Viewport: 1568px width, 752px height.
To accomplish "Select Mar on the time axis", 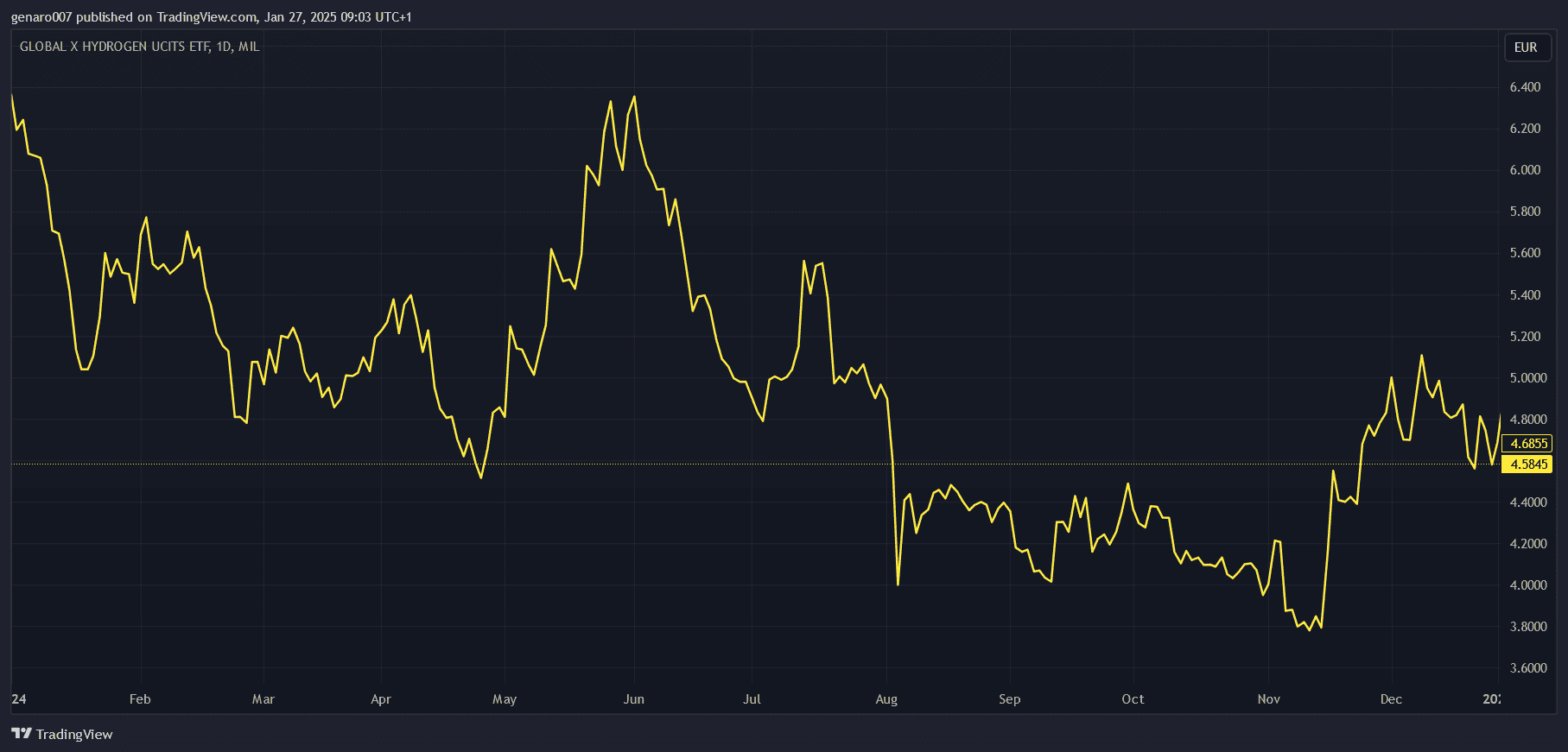I will (263, 699).
